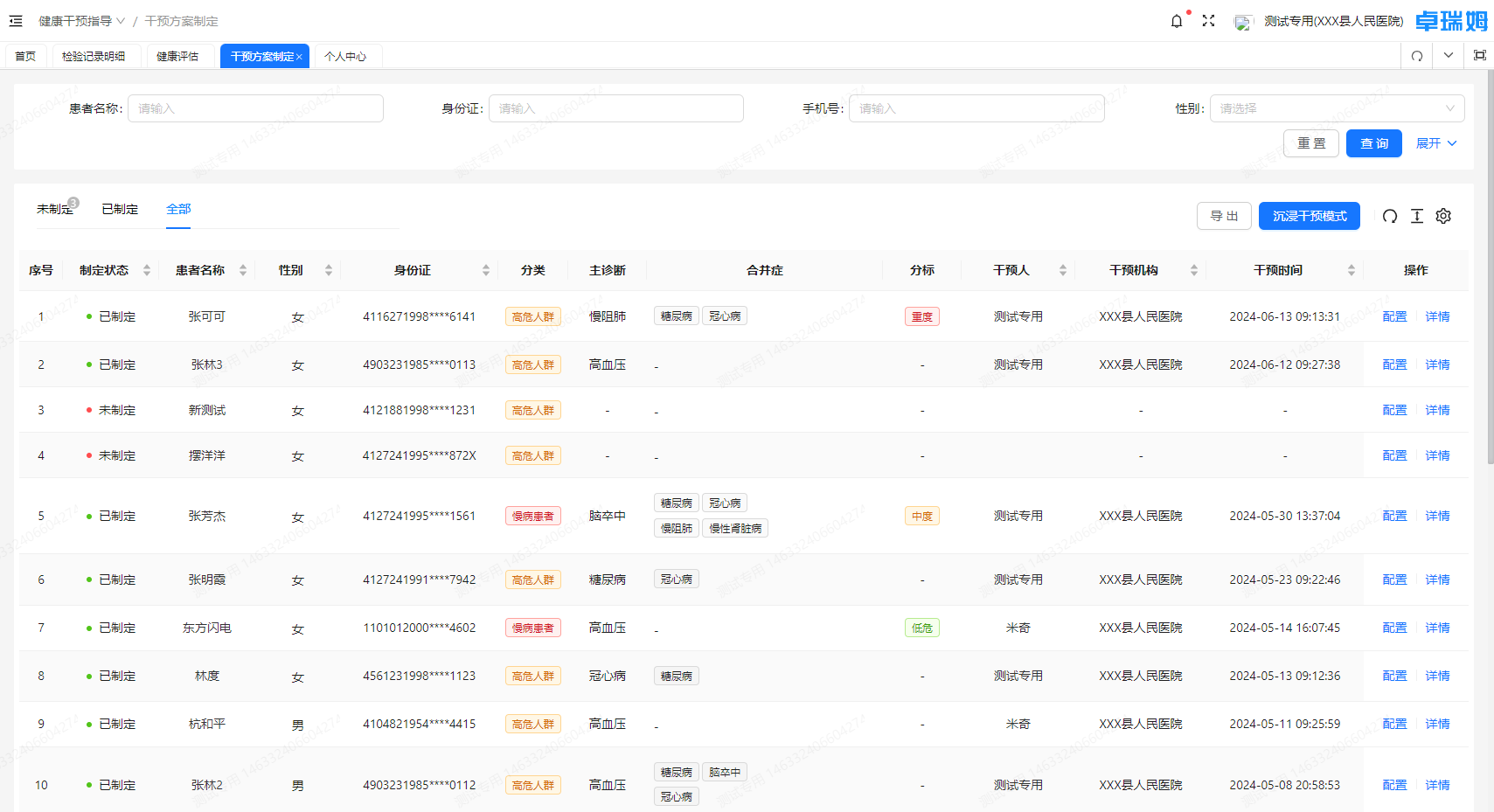The image size is (1494, 812).
Task: Sort by 干预时间 column
Action: 1351,270
